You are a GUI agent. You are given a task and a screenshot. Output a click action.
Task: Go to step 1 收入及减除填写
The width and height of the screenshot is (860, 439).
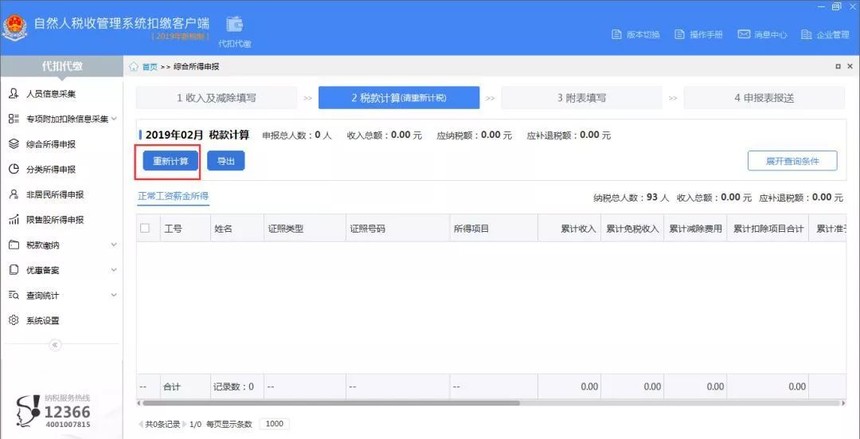coord(217,98)
